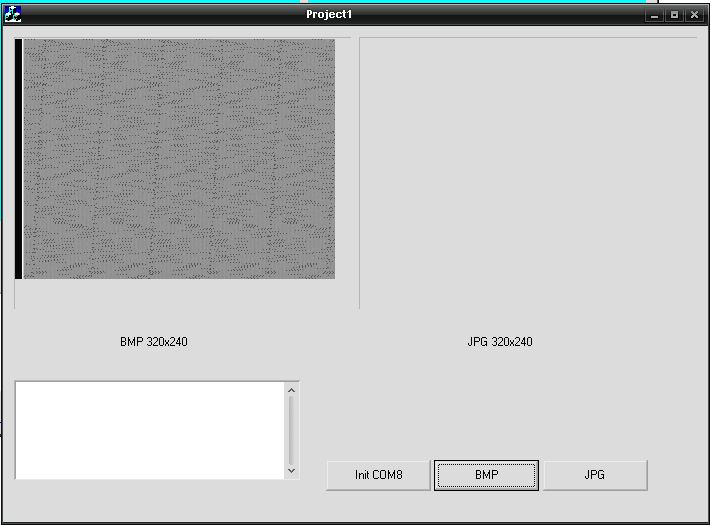Click the Init COM8 button
711x525 pixels.
[x=378, y=475]
